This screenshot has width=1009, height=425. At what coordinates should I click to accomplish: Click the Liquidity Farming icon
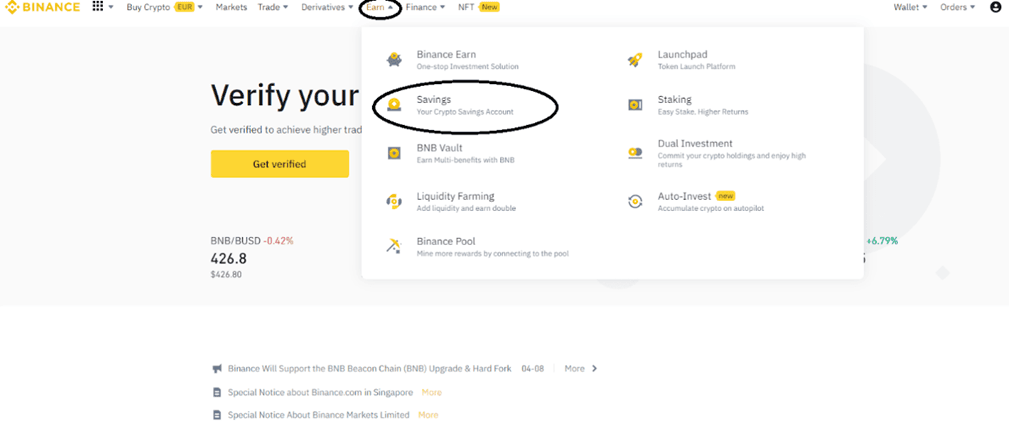tap(395, 201)
